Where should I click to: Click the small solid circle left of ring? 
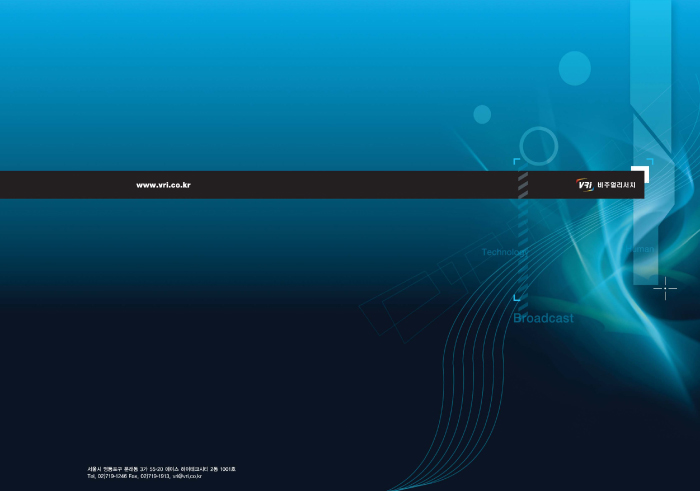(x=482, y=114)
